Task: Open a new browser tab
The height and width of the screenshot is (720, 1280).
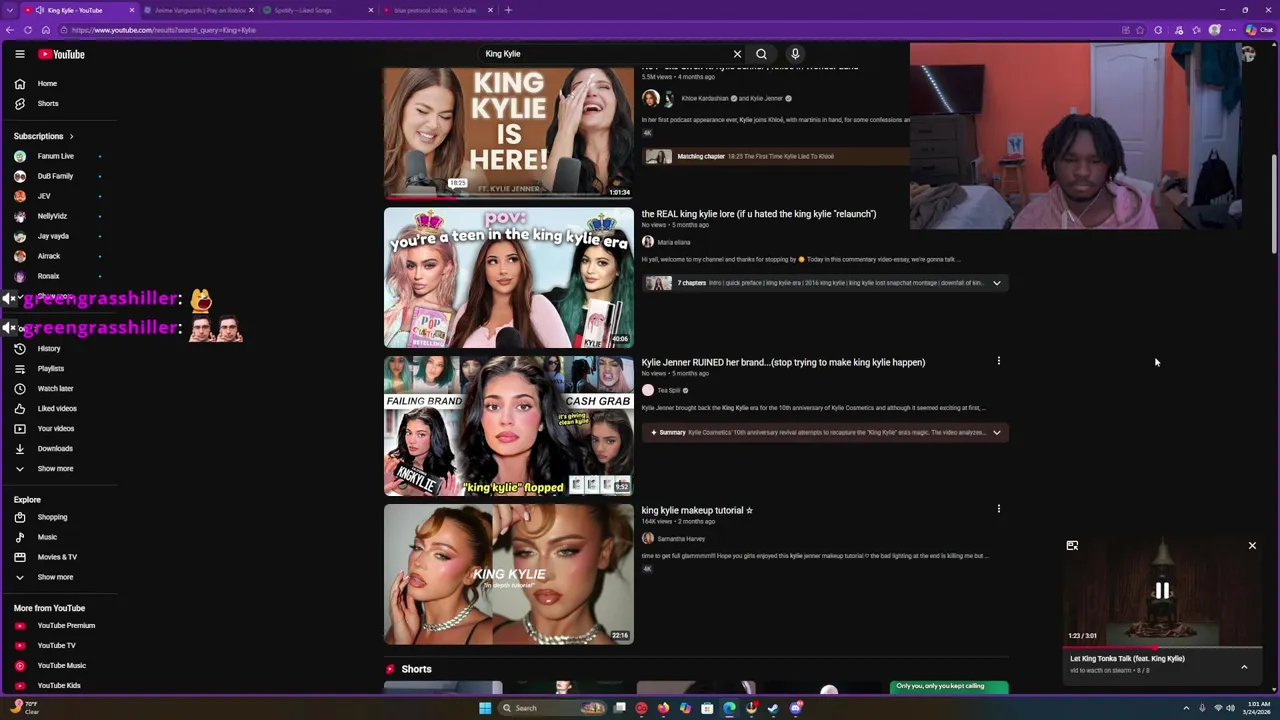Action: click(508, 10)
